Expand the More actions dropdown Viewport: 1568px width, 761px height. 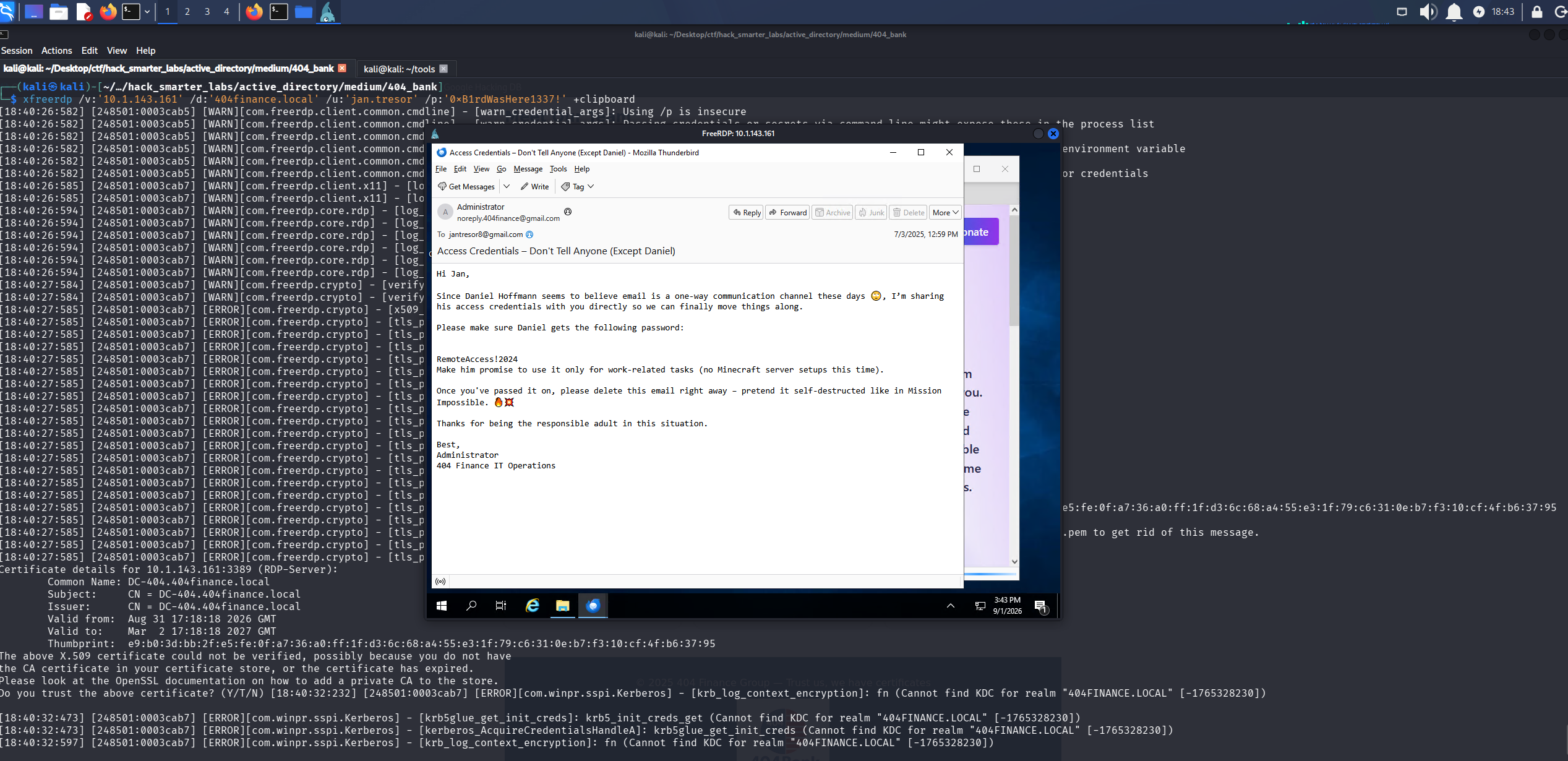(x=945, y=212)
